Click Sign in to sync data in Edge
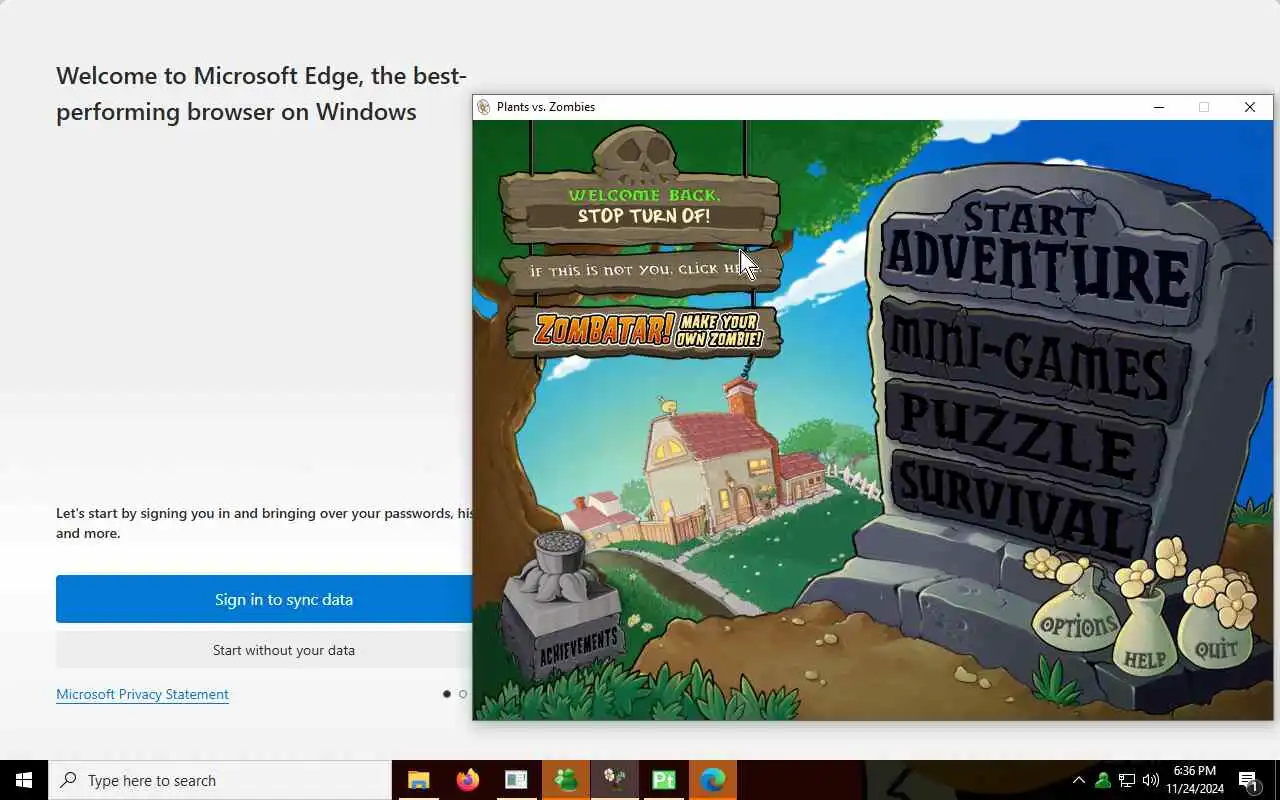The image size is (1280, 800). coord(283,599)
